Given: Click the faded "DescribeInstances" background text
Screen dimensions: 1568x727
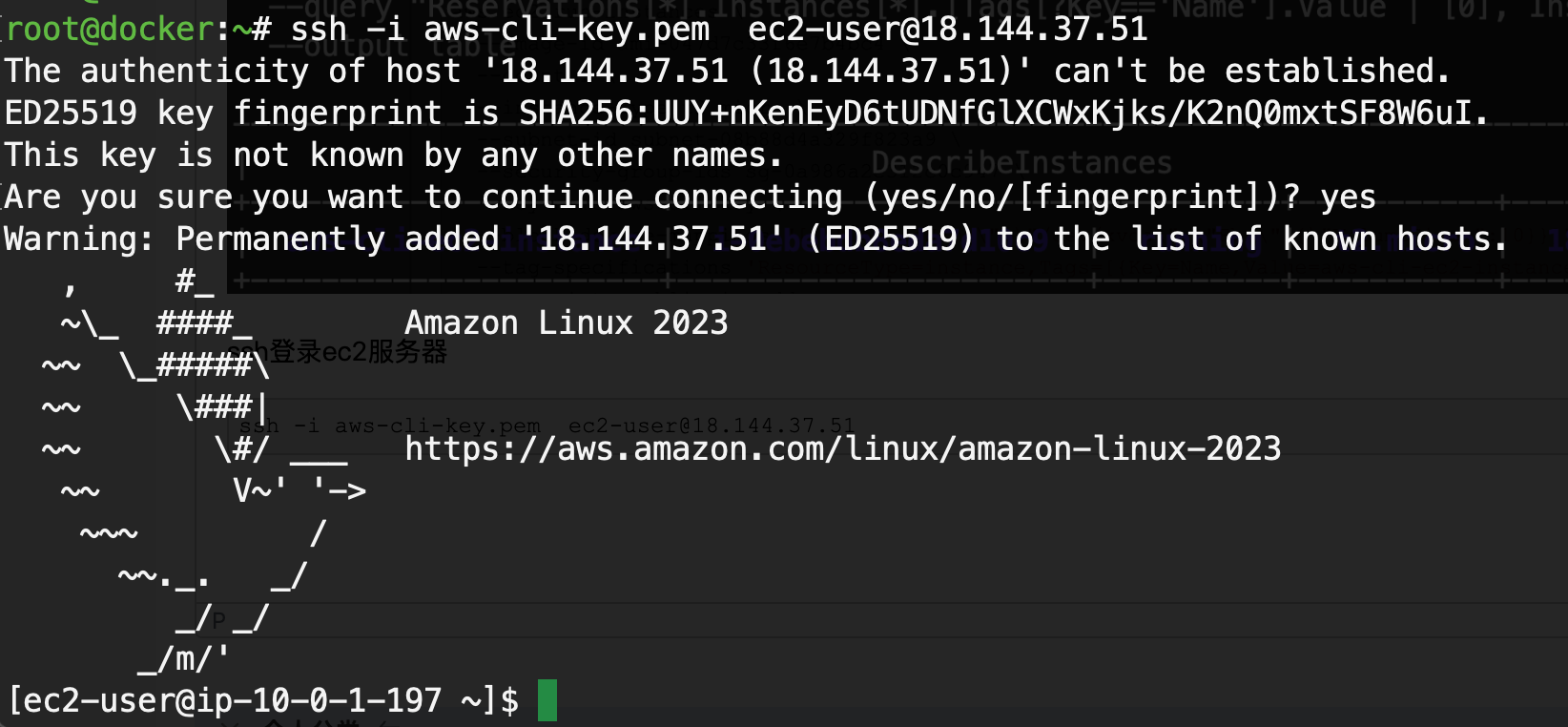Looking at the screenshot, I should [1021, 163].
